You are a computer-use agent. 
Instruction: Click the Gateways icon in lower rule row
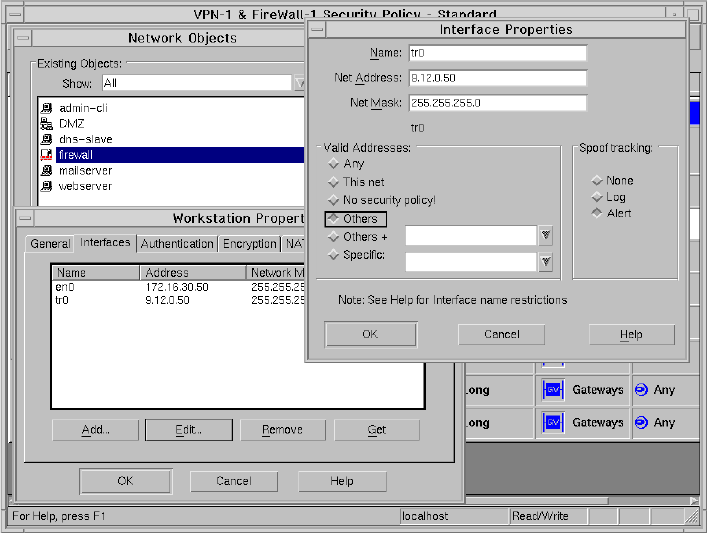(x=553, y=423)
